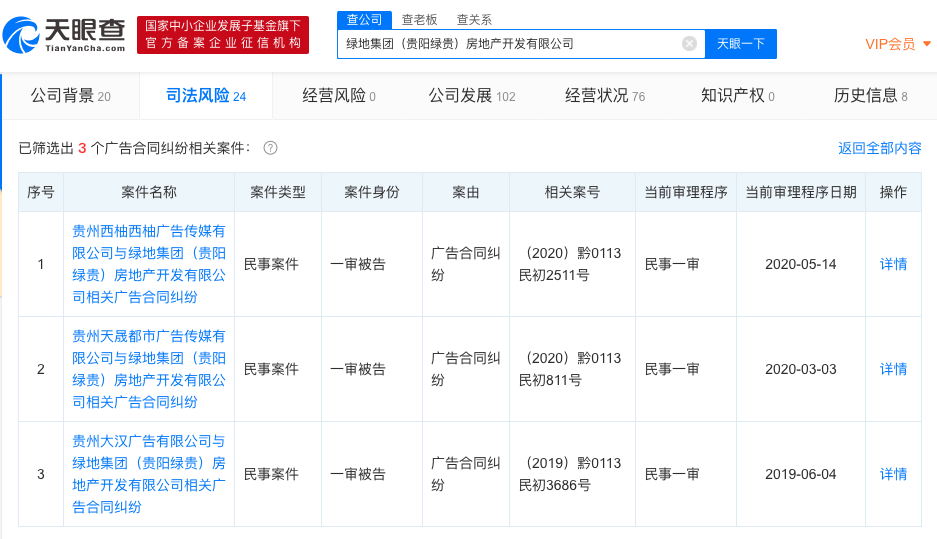This screenshot has width=937, height=539.
Task: Click the case number (2019)黔0113民初3686号
Action: coord(570,474)
